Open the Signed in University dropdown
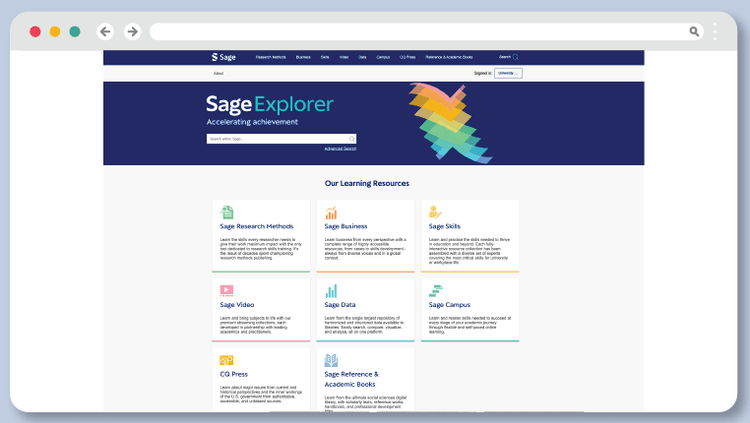 (x=508, y=73)
